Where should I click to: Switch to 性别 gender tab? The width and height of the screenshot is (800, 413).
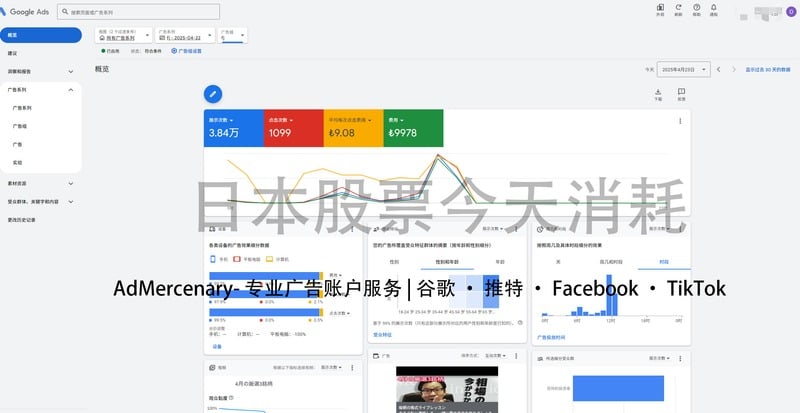tap(394, 262)
